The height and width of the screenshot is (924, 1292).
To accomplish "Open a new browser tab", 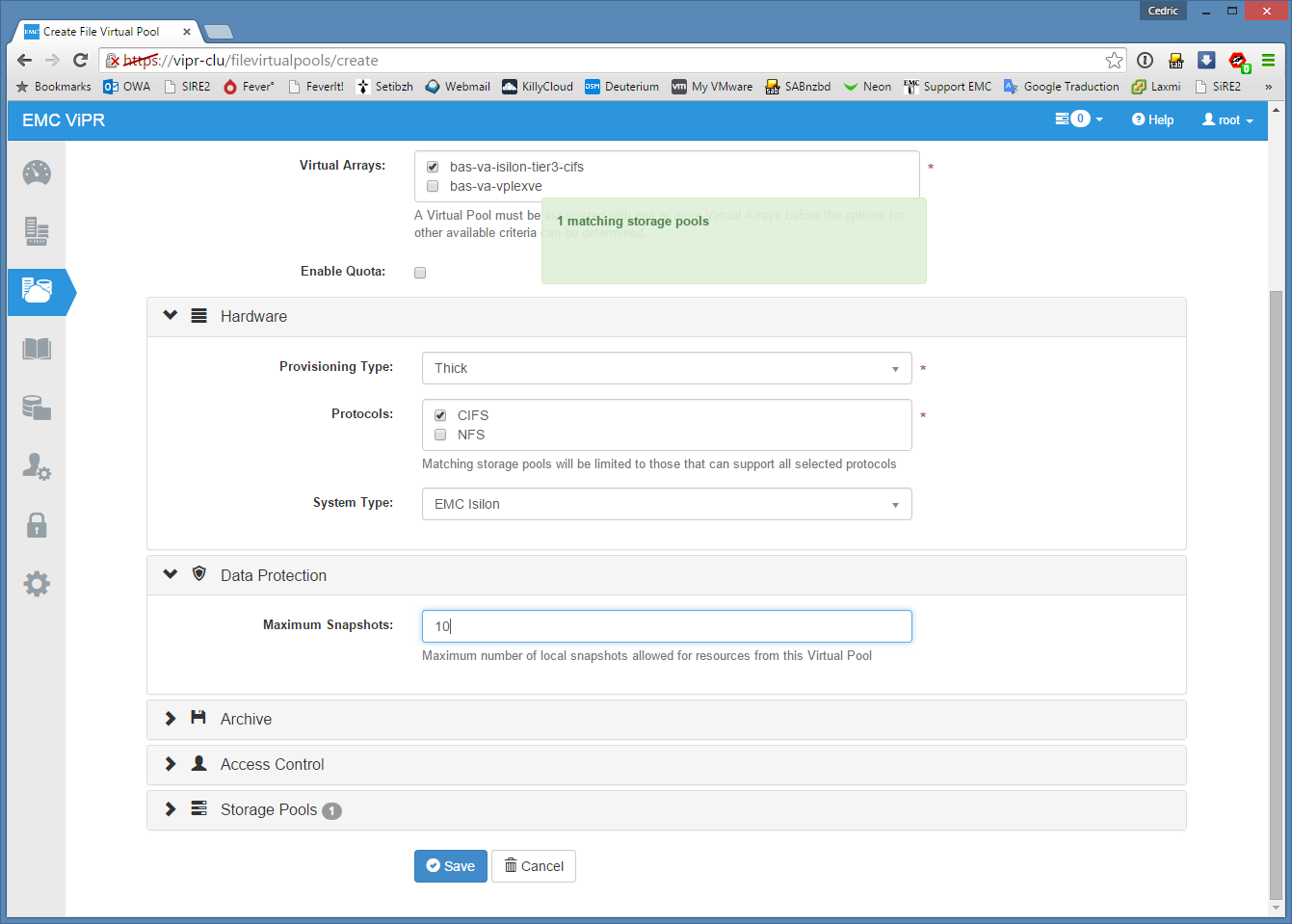I will click(219, 32).
